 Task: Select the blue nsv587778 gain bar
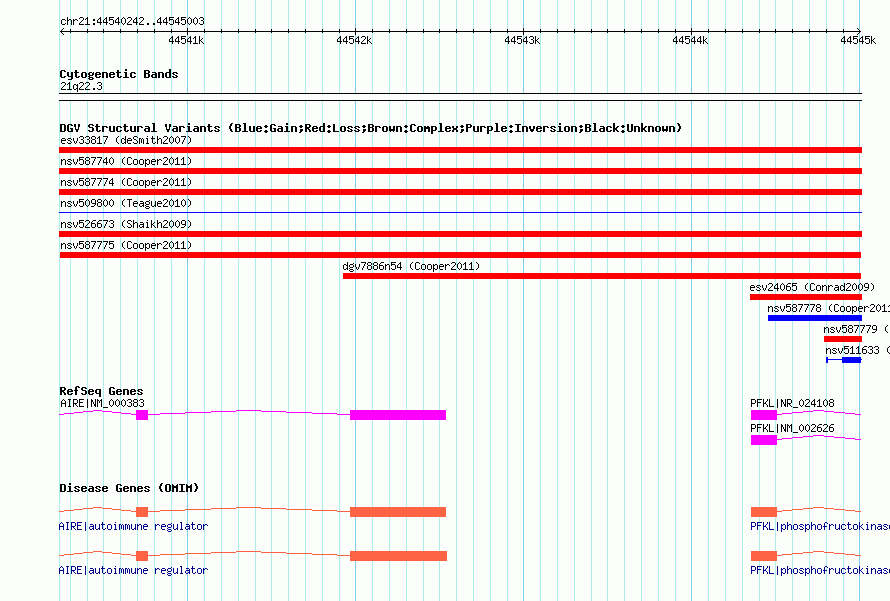point(815,318)
